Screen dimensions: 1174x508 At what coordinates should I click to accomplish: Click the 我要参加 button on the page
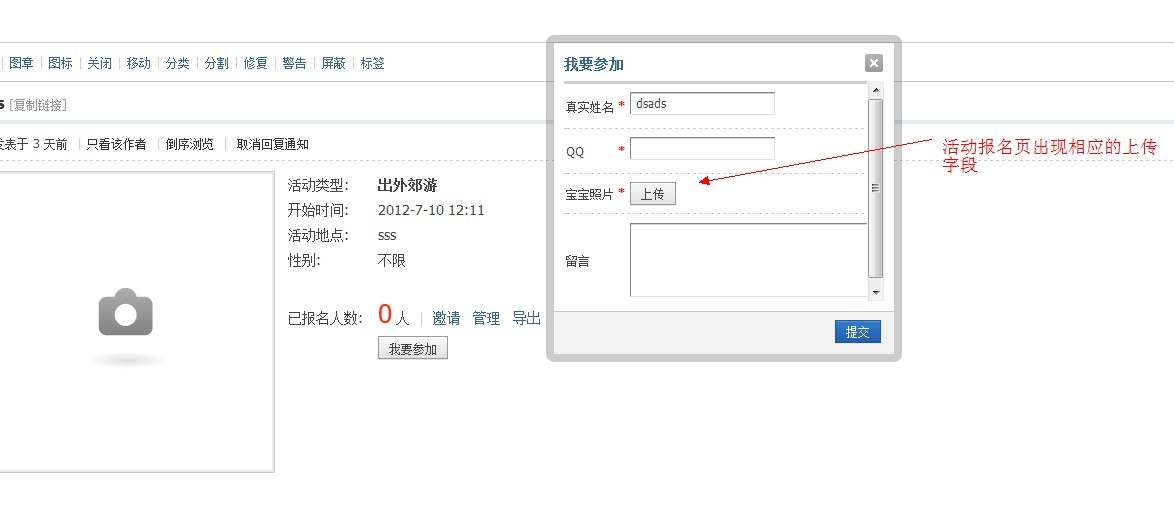(x=413, y=348)
